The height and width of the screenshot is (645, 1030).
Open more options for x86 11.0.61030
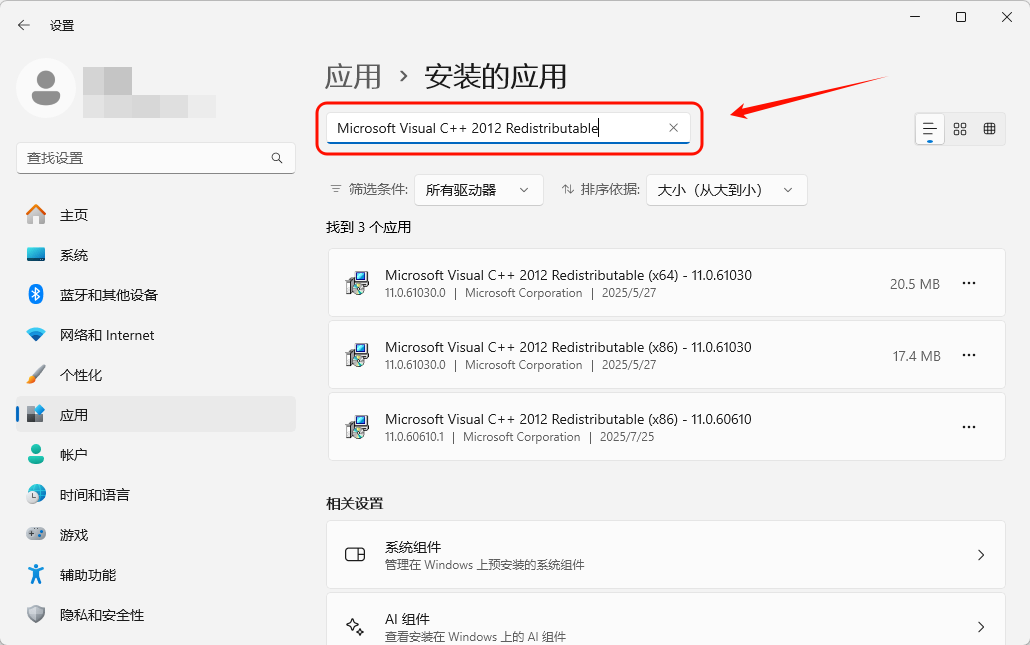click(x=969, y=355)
